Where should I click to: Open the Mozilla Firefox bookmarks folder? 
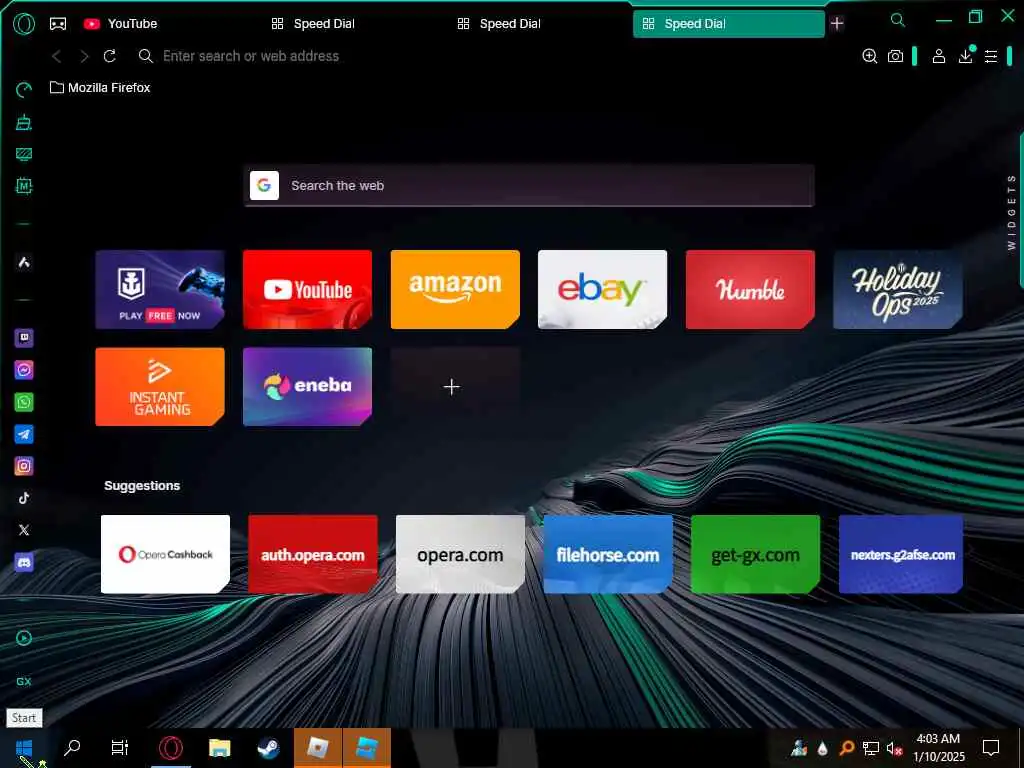tap(100, 88)
